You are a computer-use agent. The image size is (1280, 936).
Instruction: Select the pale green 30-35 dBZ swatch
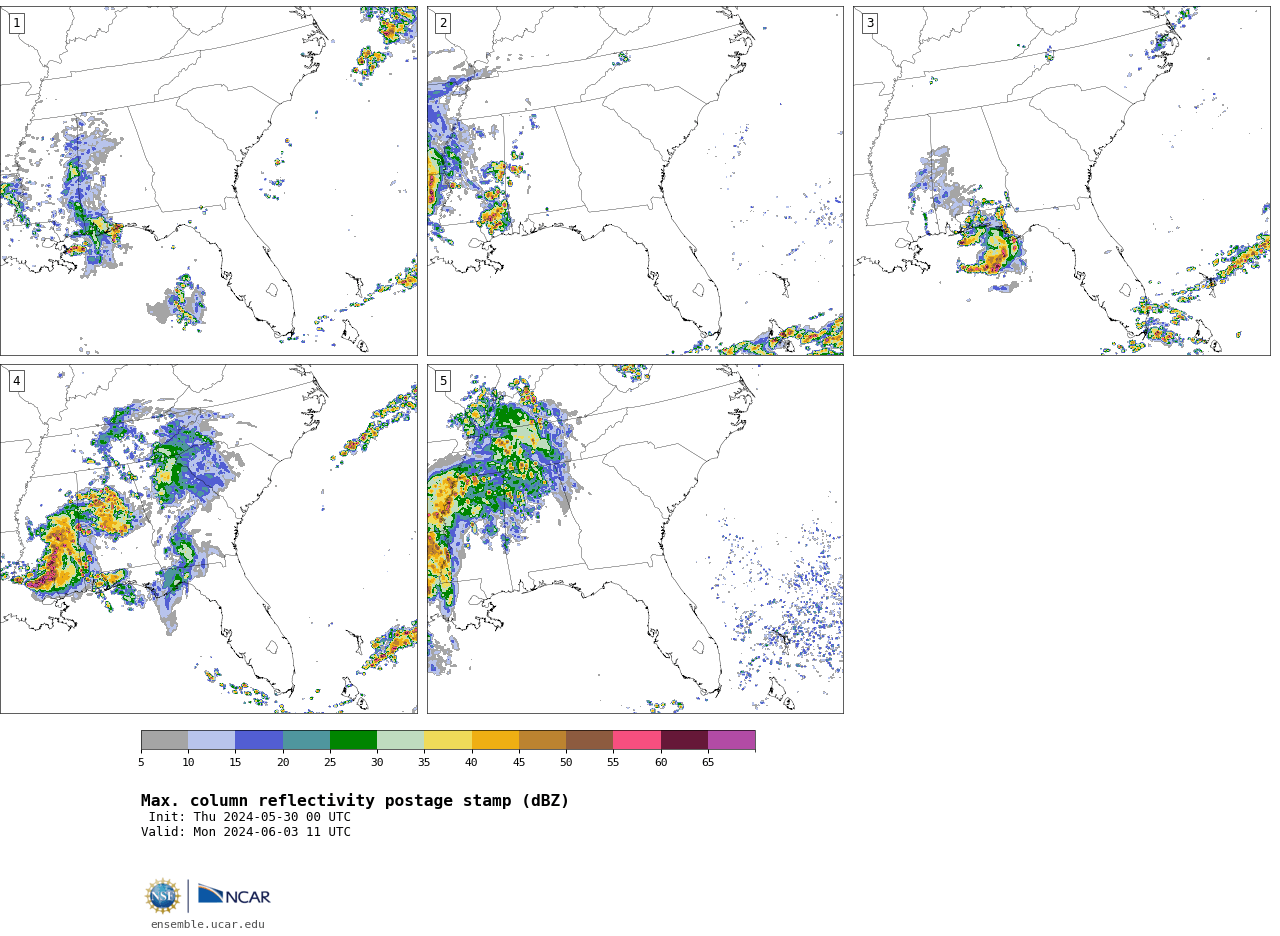coord(400,740)
